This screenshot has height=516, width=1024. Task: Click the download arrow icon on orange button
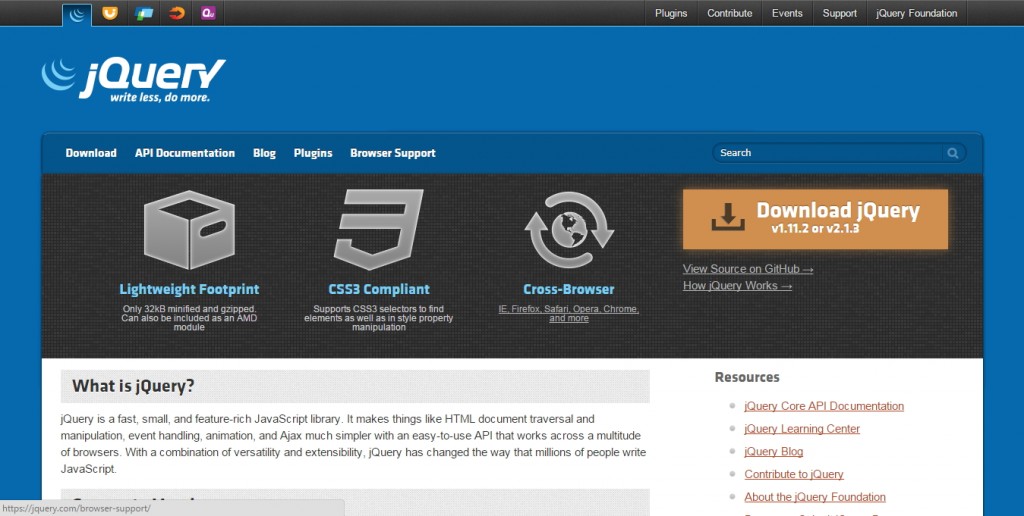pyautogui.click(x=728, y=216)
